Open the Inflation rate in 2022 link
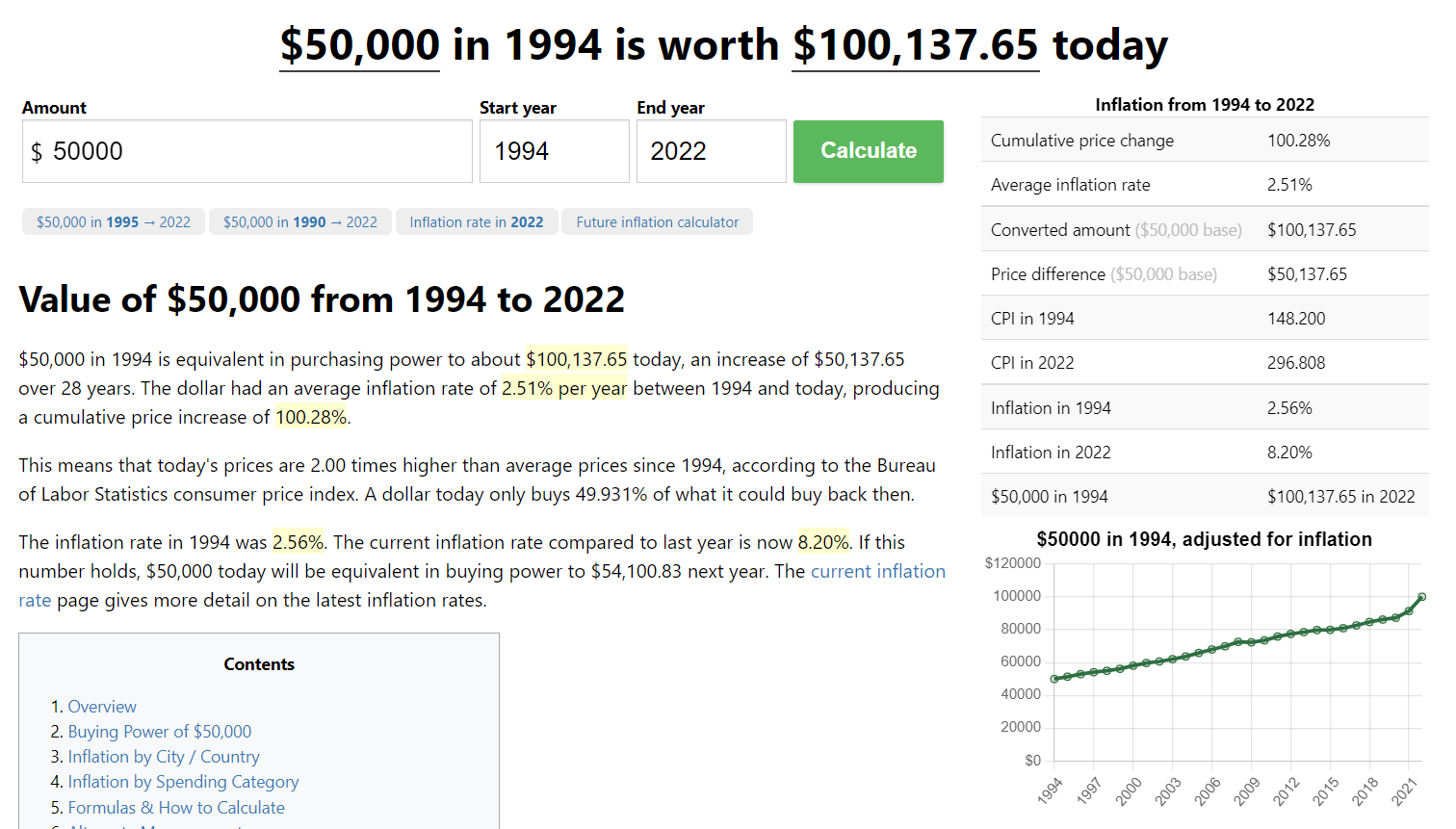The width and height of the screenshot is (1456, 829). pos(477,222)
